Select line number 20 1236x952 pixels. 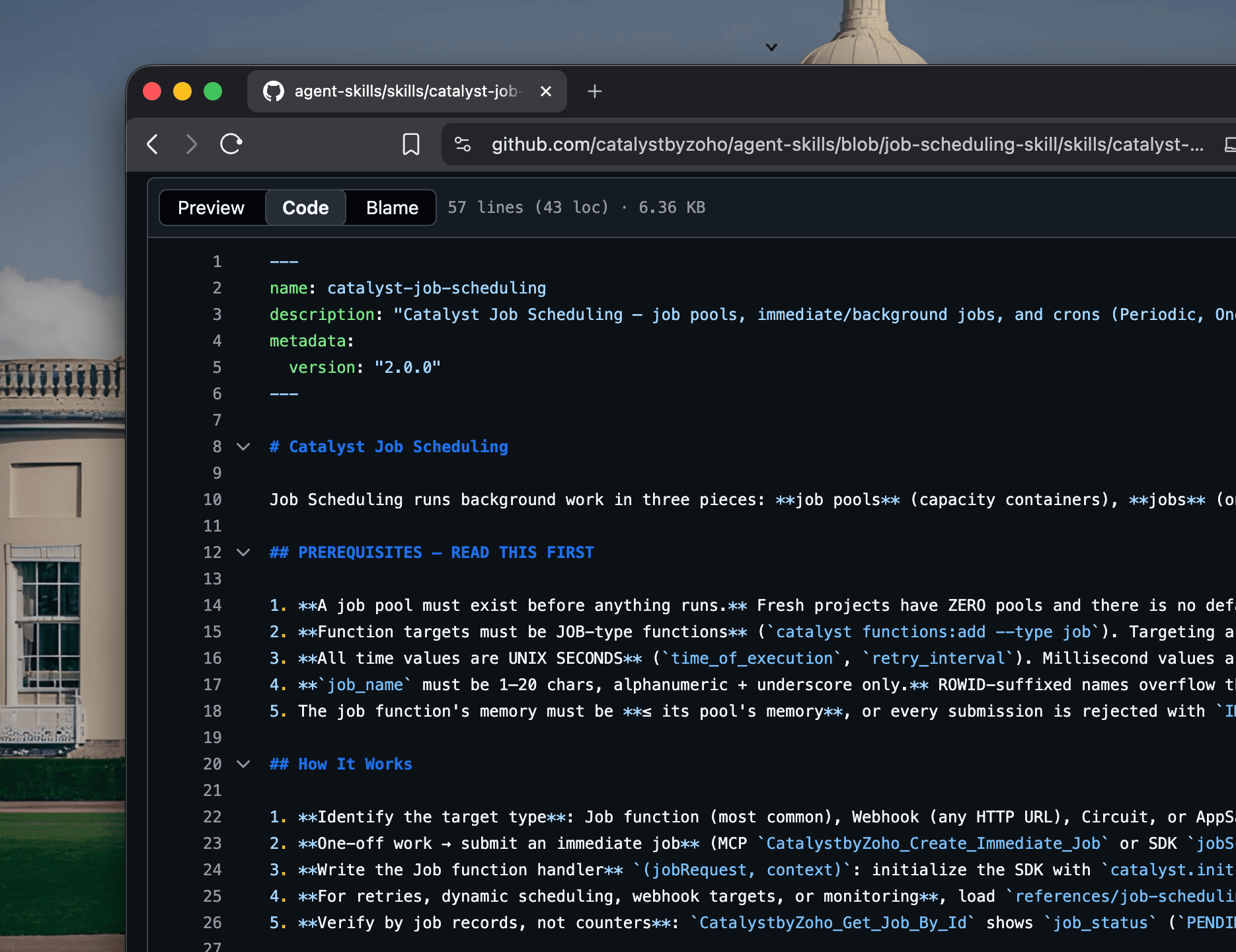pyautogui.click(x=212, y=764)
